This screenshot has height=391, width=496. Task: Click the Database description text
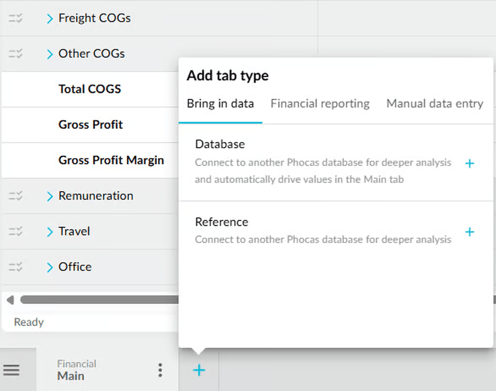click(323, 171)
